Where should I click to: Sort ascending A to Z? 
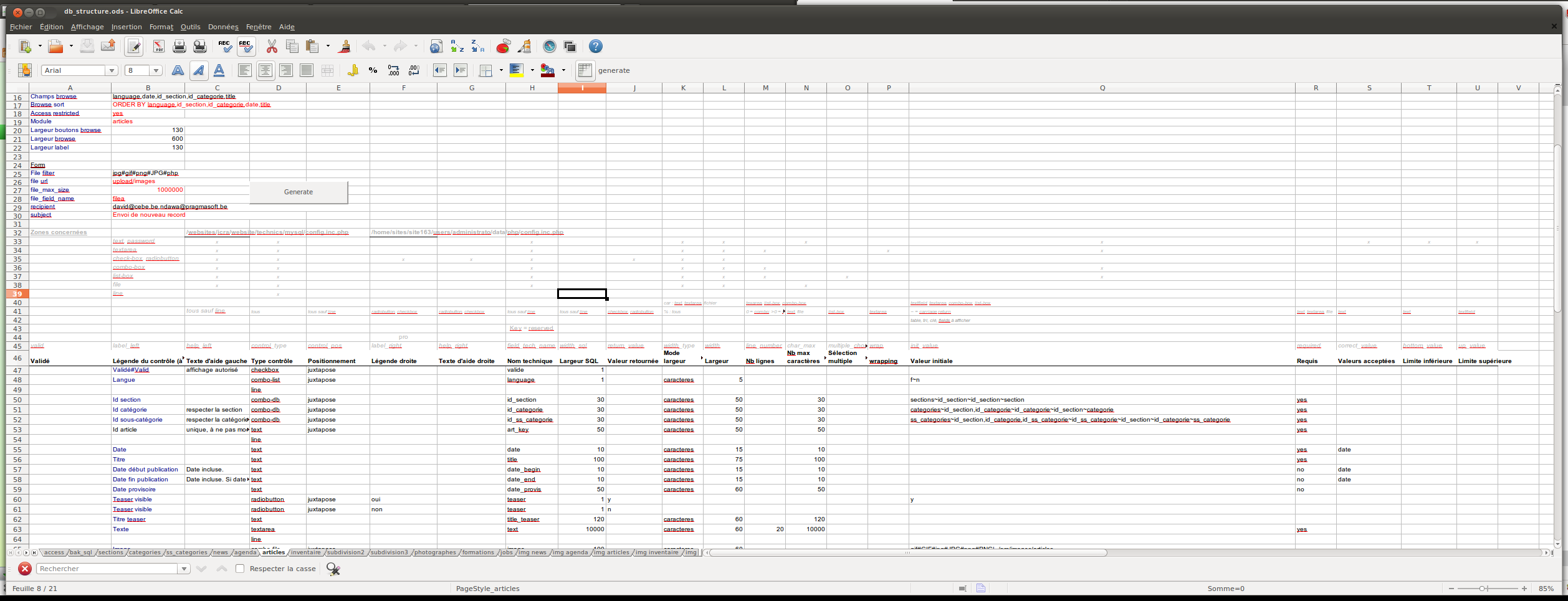457,46
